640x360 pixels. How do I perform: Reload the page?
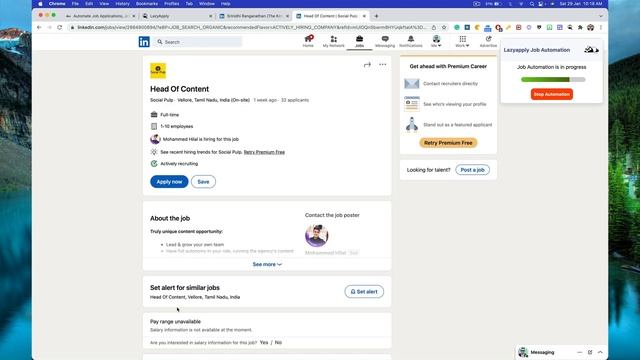point(60,27)
